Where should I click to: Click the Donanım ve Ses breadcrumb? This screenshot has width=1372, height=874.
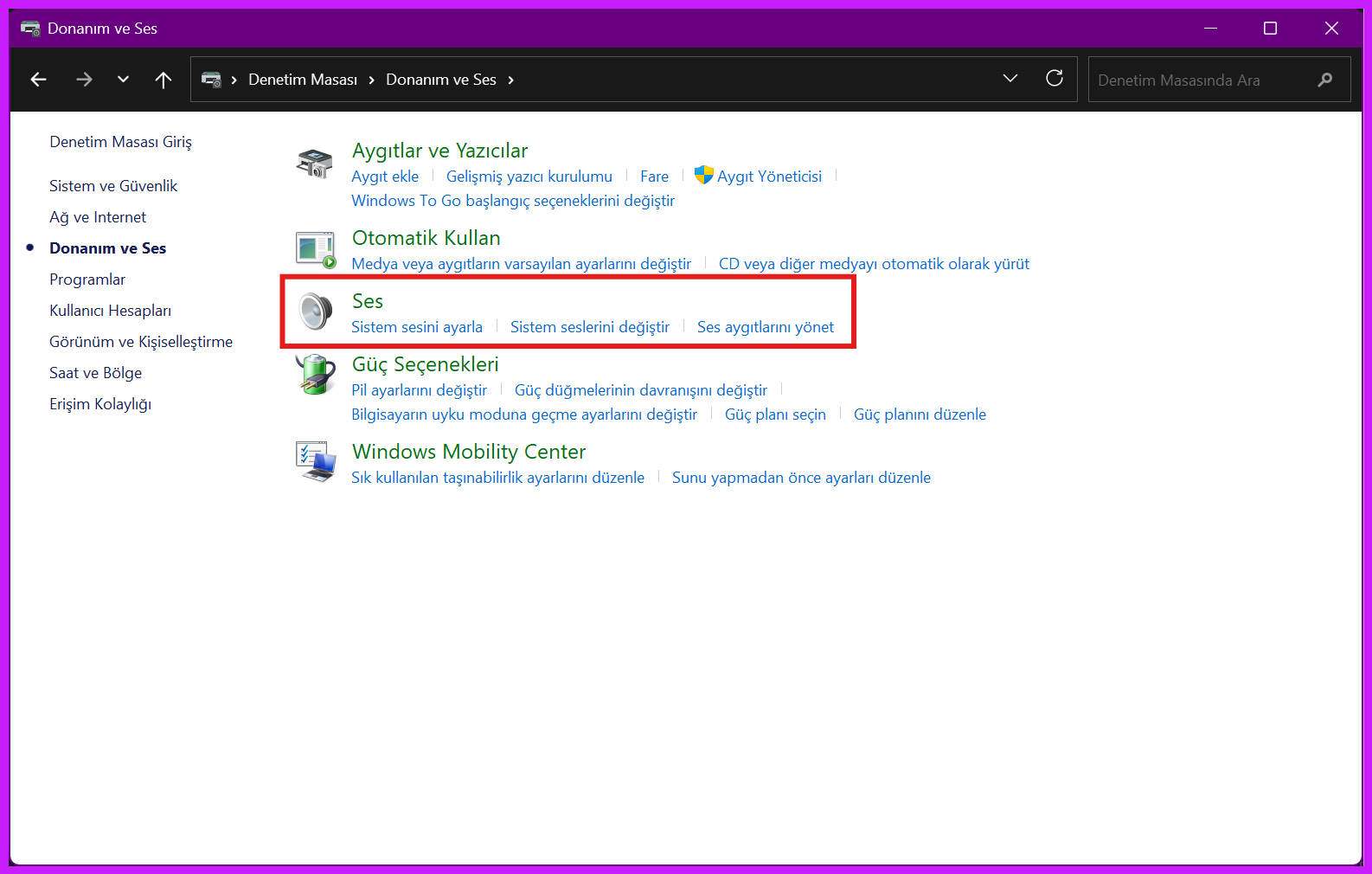pos(441,80)
